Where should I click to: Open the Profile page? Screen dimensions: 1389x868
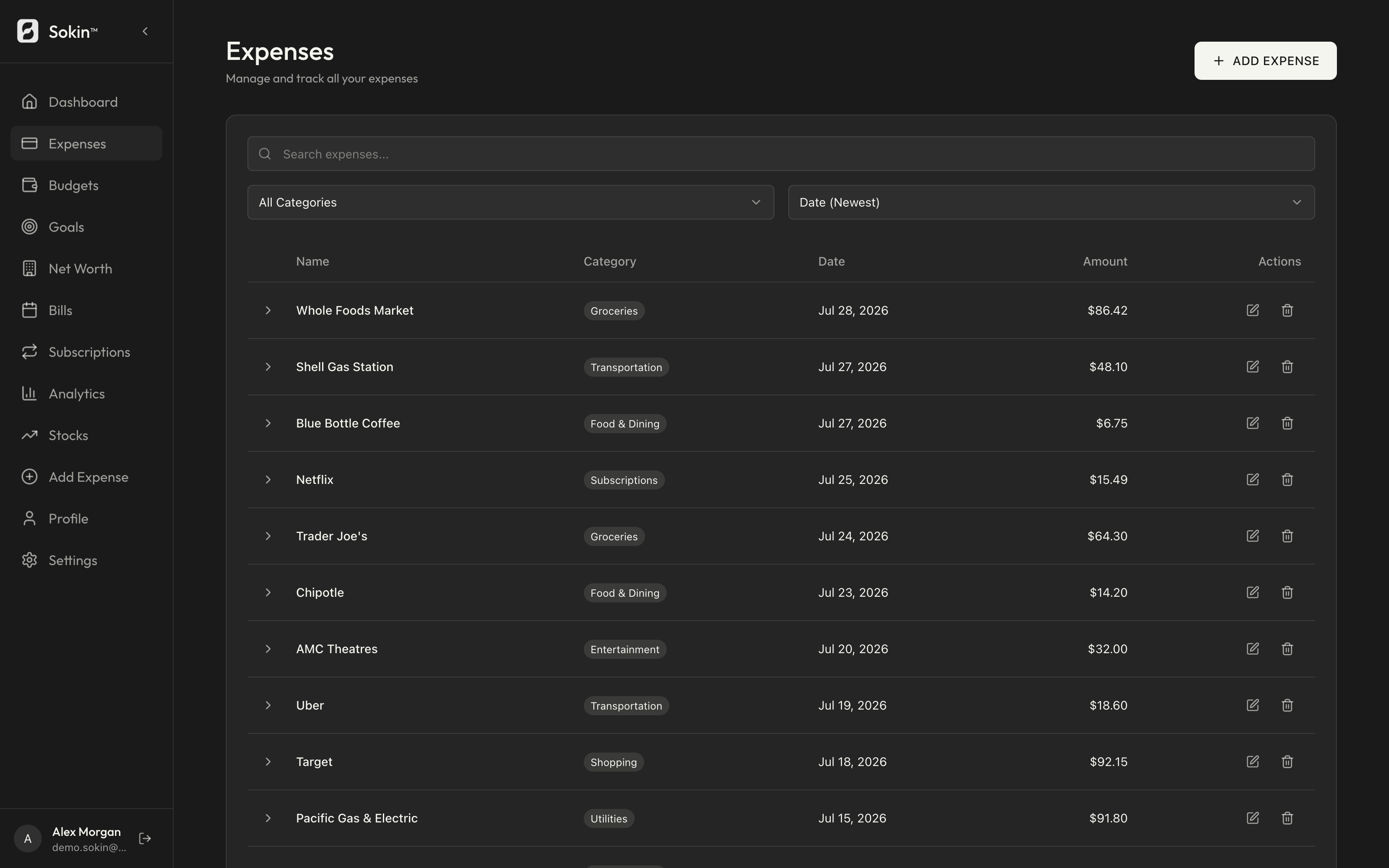coord(86,518)
